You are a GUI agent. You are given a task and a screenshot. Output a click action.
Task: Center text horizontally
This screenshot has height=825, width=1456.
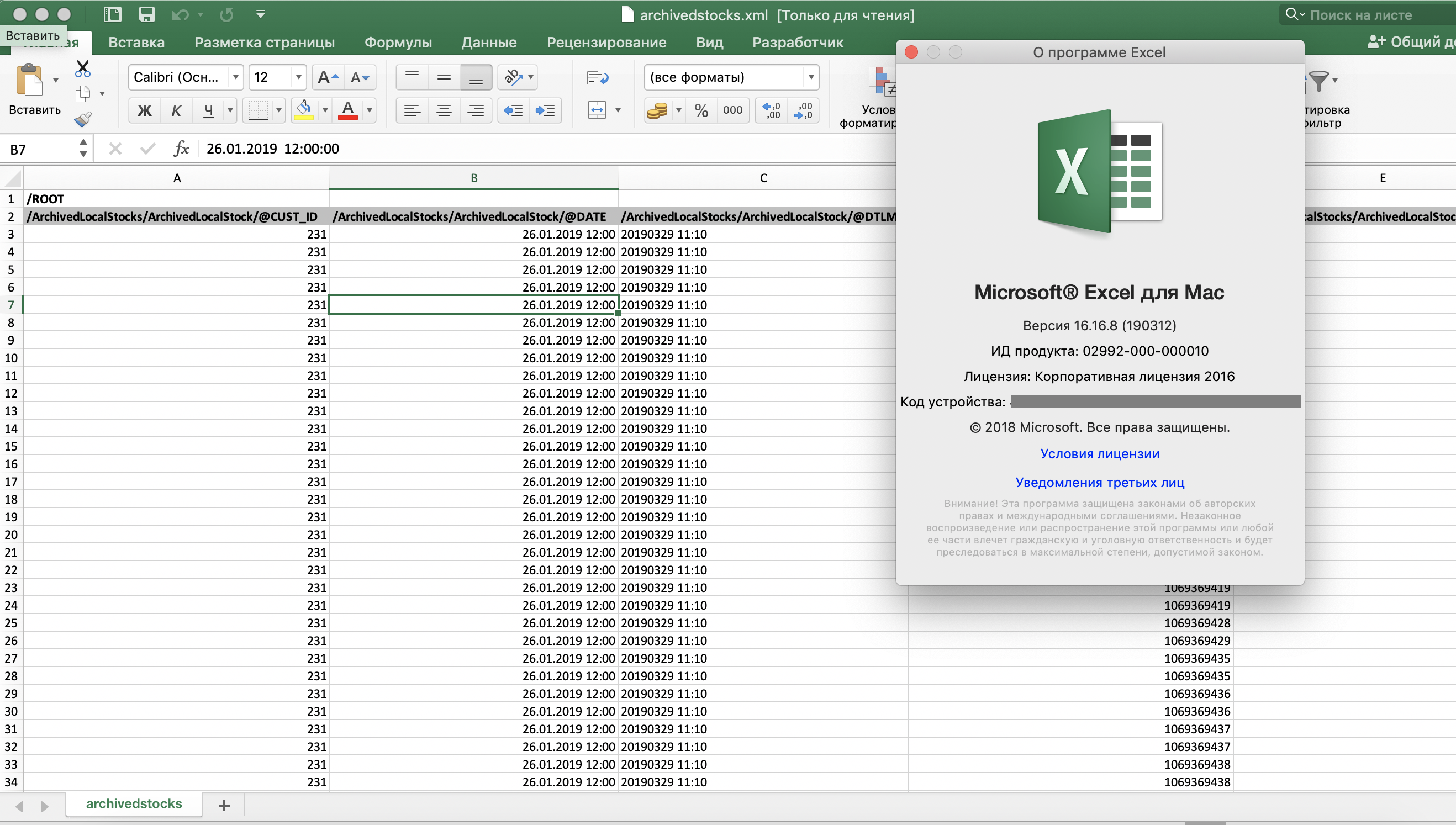click(x=444, y=110)
